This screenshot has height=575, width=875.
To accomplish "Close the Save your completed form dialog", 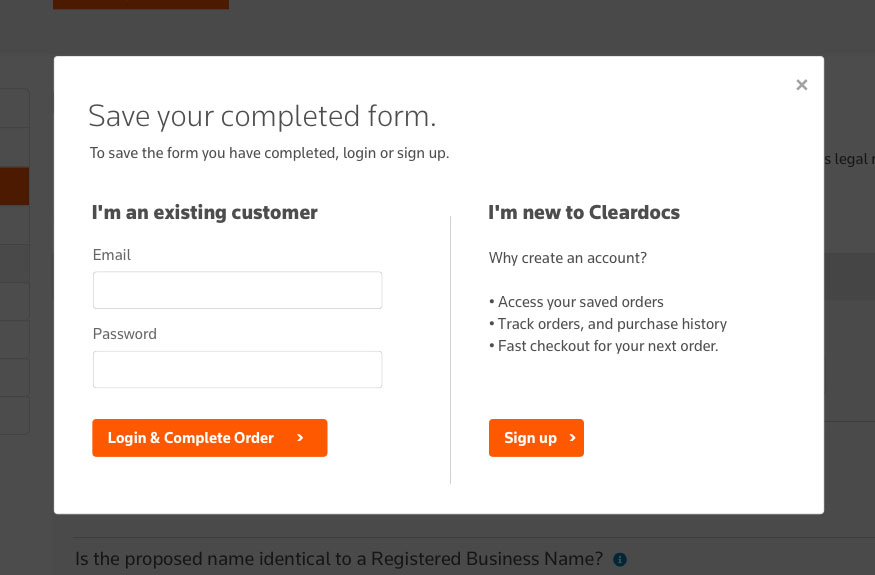I will click(x=801, y=85).
